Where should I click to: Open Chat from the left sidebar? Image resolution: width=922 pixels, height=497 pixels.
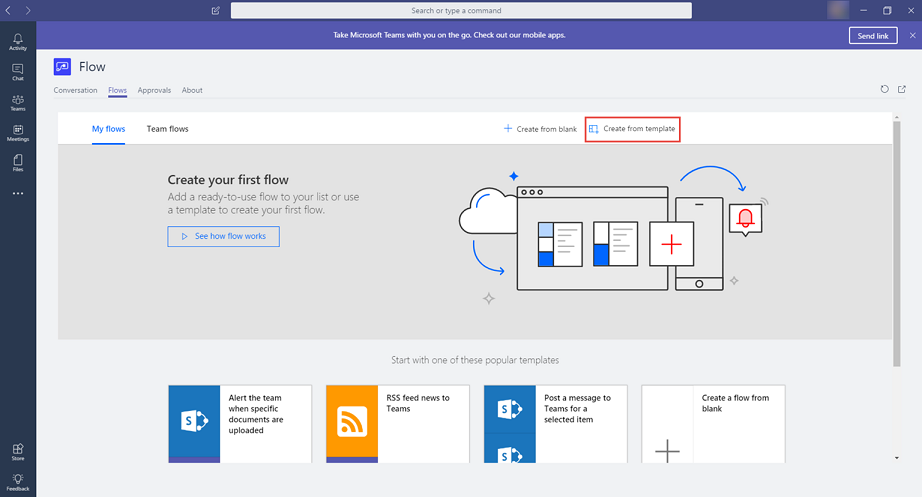(x=18, y=72)
